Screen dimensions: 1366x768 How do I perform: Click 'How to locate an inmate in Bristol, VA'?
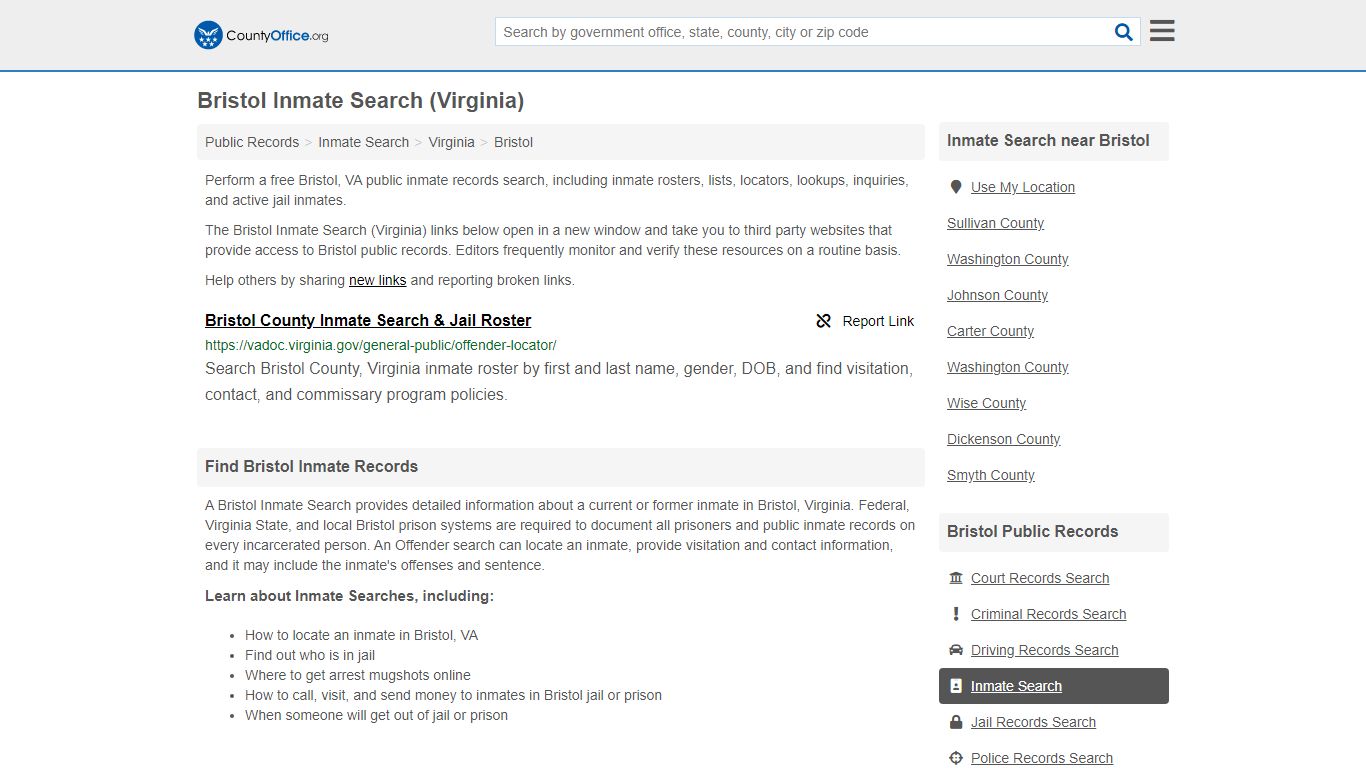pyautogui.click(x=361, y=635)
